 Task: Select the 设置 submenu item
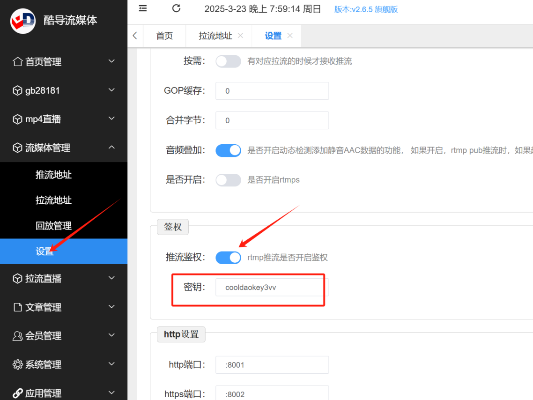point(64,251)
